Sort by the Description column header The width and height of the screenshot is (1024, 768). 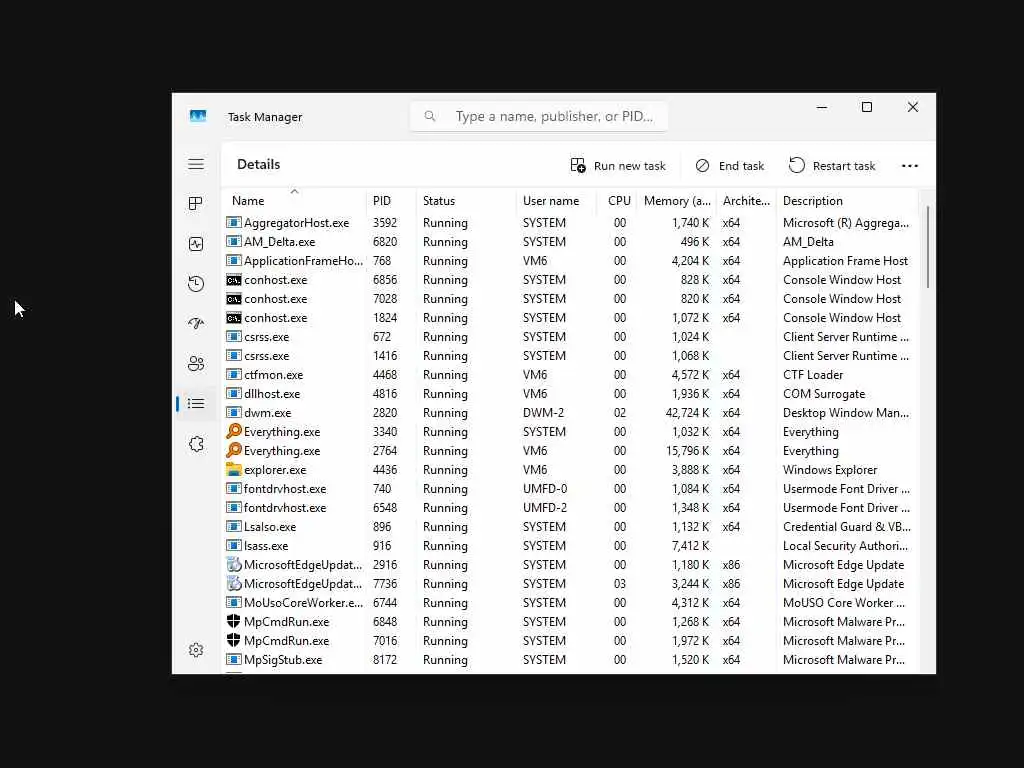point(847,200)
